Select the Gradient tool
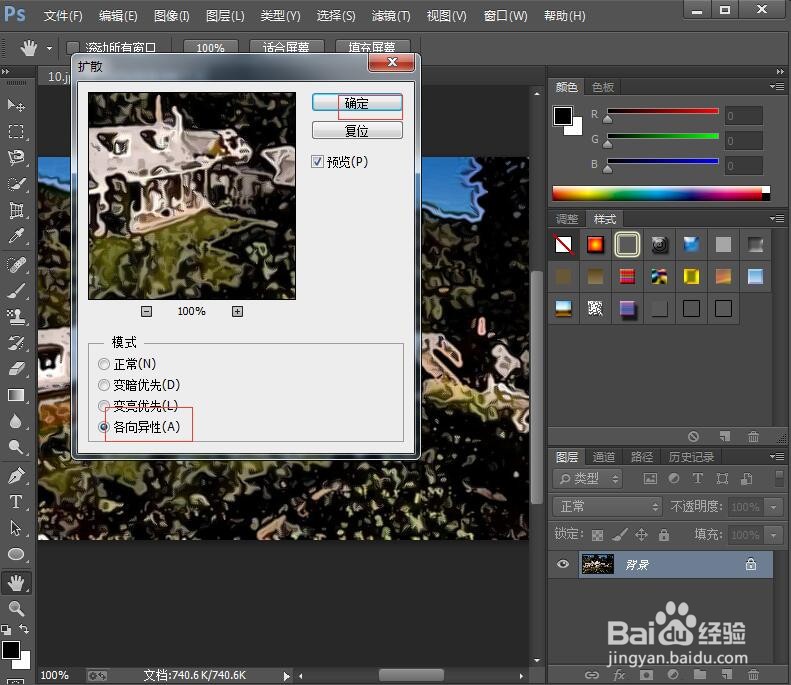The height and width of the screenshot is (685, 791). click(x=16, y=395)
